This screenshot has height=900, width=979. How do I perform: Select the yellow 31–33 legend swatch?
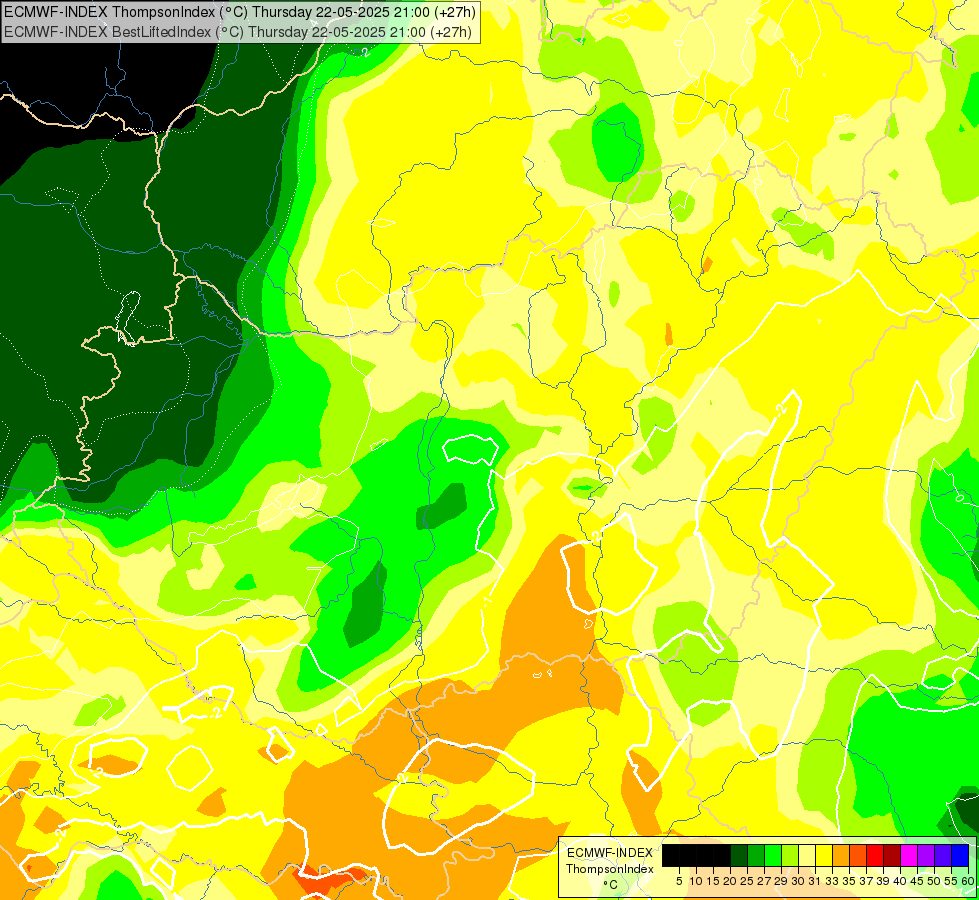(824, 856)
